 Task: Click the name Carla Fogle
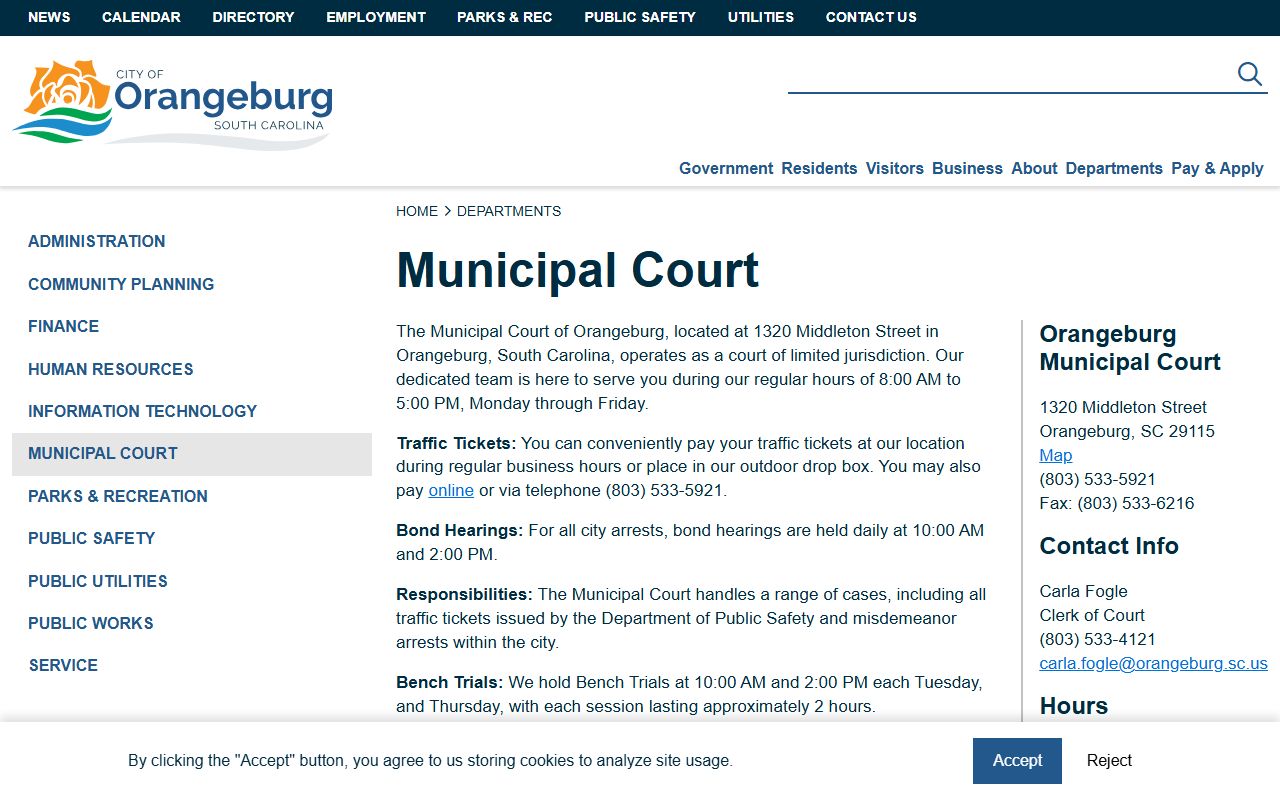point(1083,591)
